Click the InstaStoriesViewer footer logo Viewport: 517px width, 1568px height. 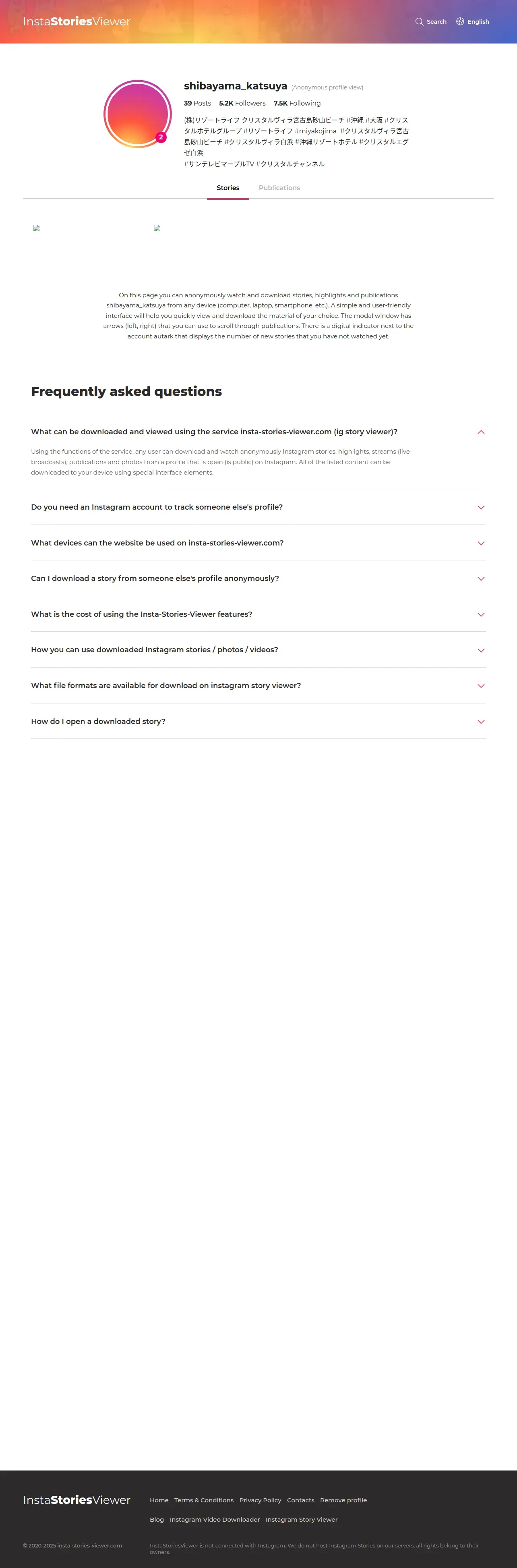coord(77,1499)
